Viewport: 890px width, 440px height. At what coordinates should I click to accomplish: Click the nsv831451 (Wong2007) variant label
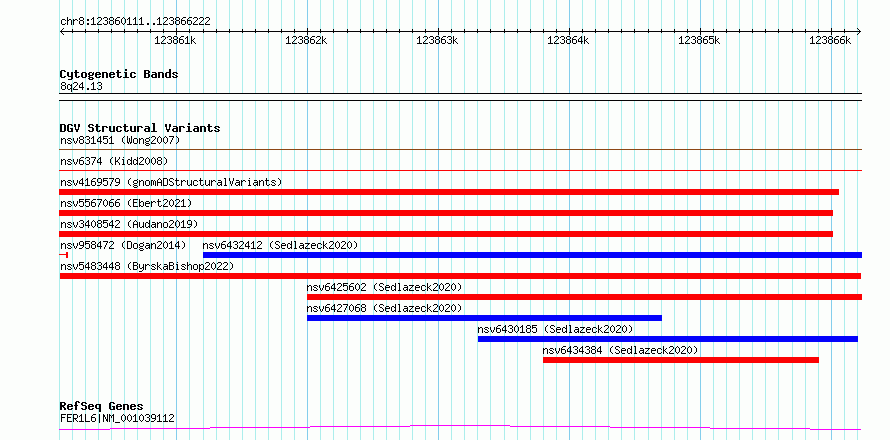[120, 140]
